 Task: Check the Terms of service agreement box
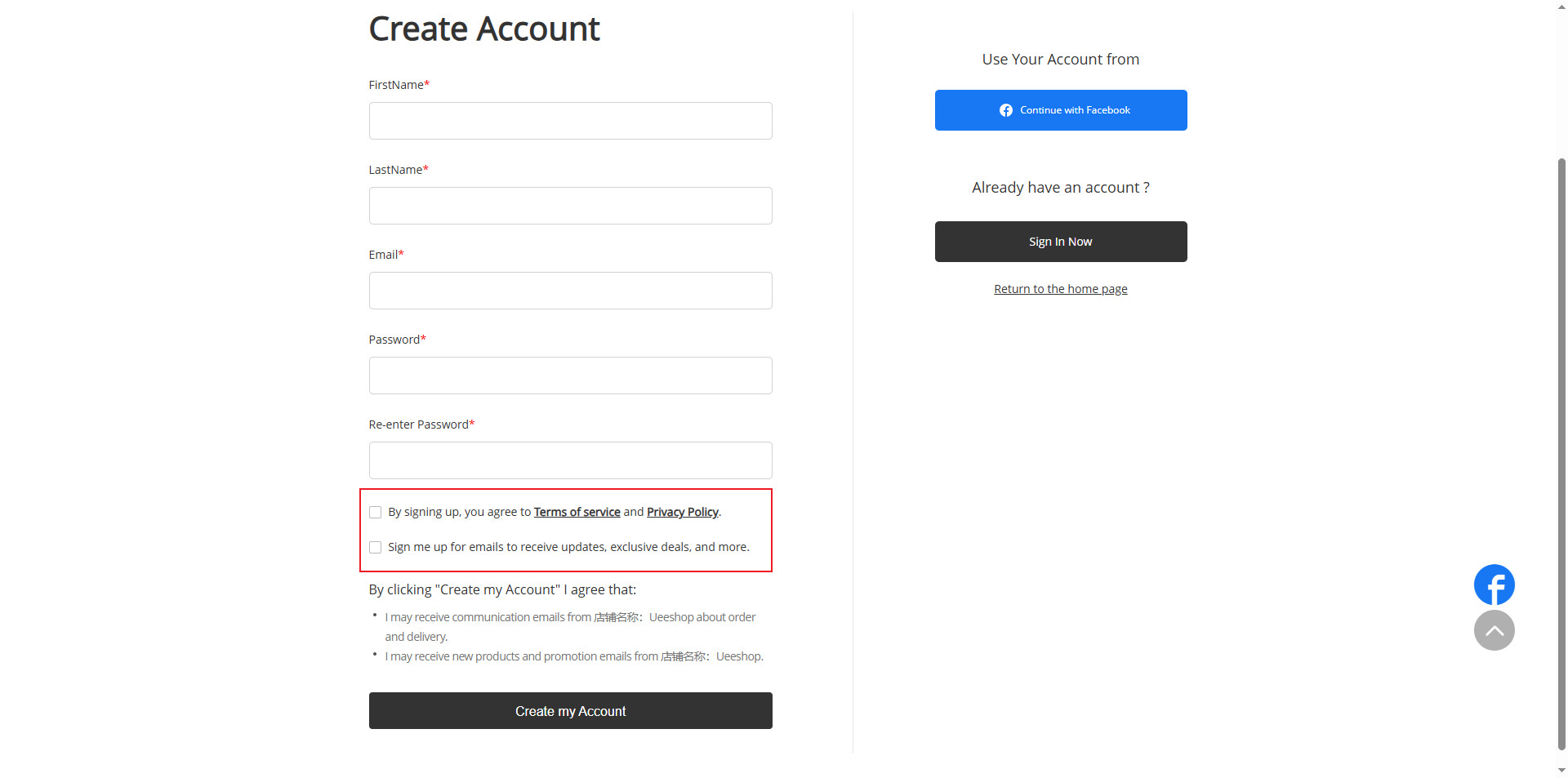376,513
